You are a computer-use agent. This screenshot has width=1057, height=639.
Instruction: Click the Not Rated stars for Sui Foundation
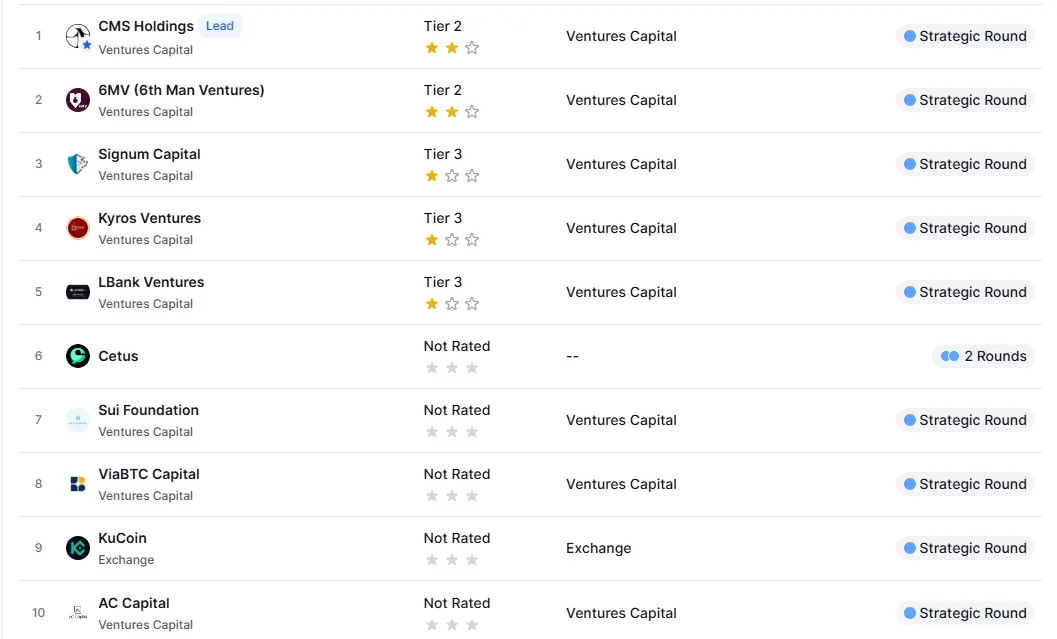[x=452, y=431]
